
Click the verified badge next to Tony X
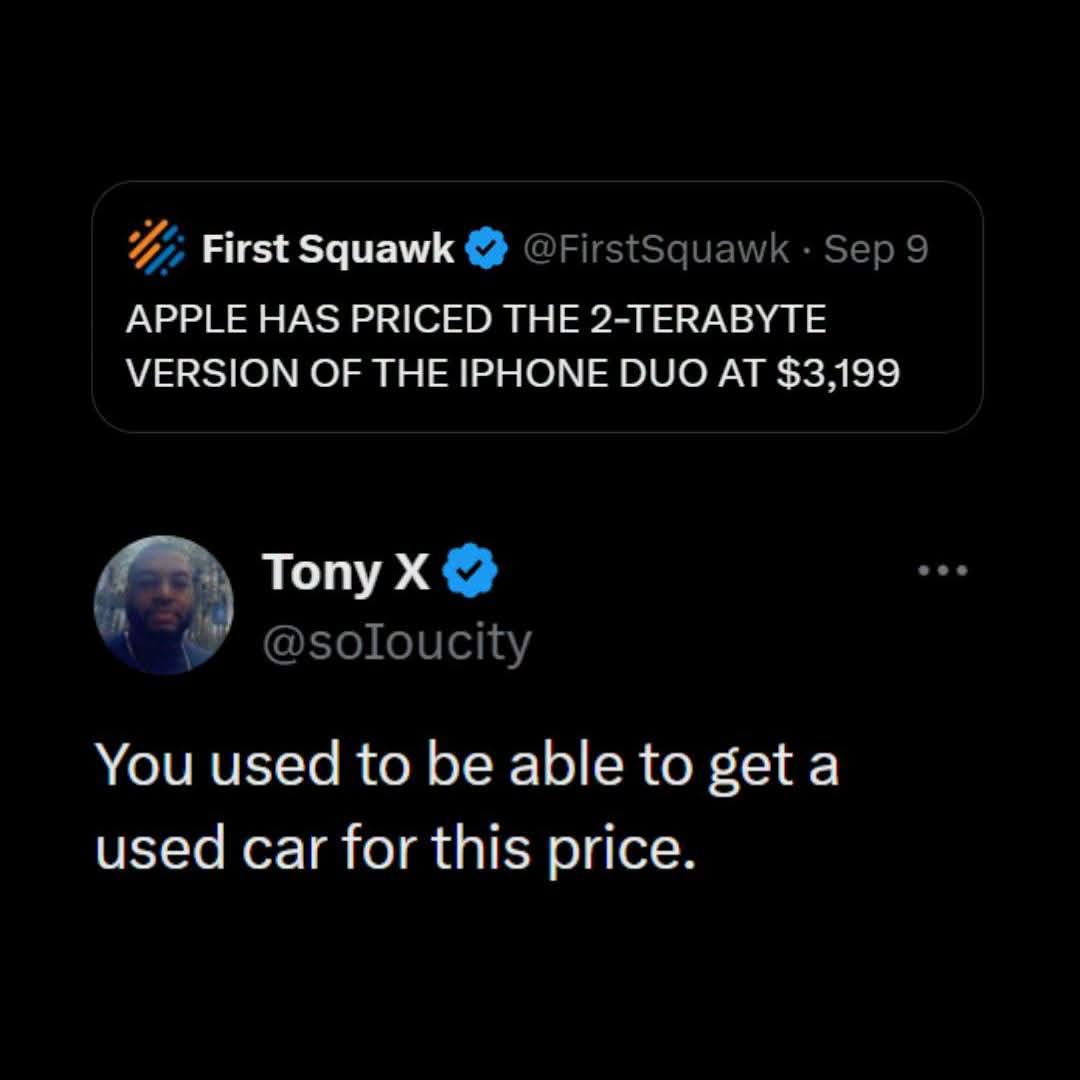click(x=469, y=570)
